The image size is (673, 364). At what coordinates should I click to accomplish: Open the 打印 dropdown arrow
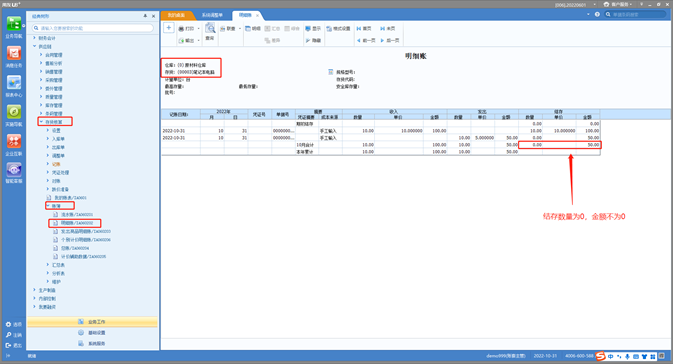point(198,29)
